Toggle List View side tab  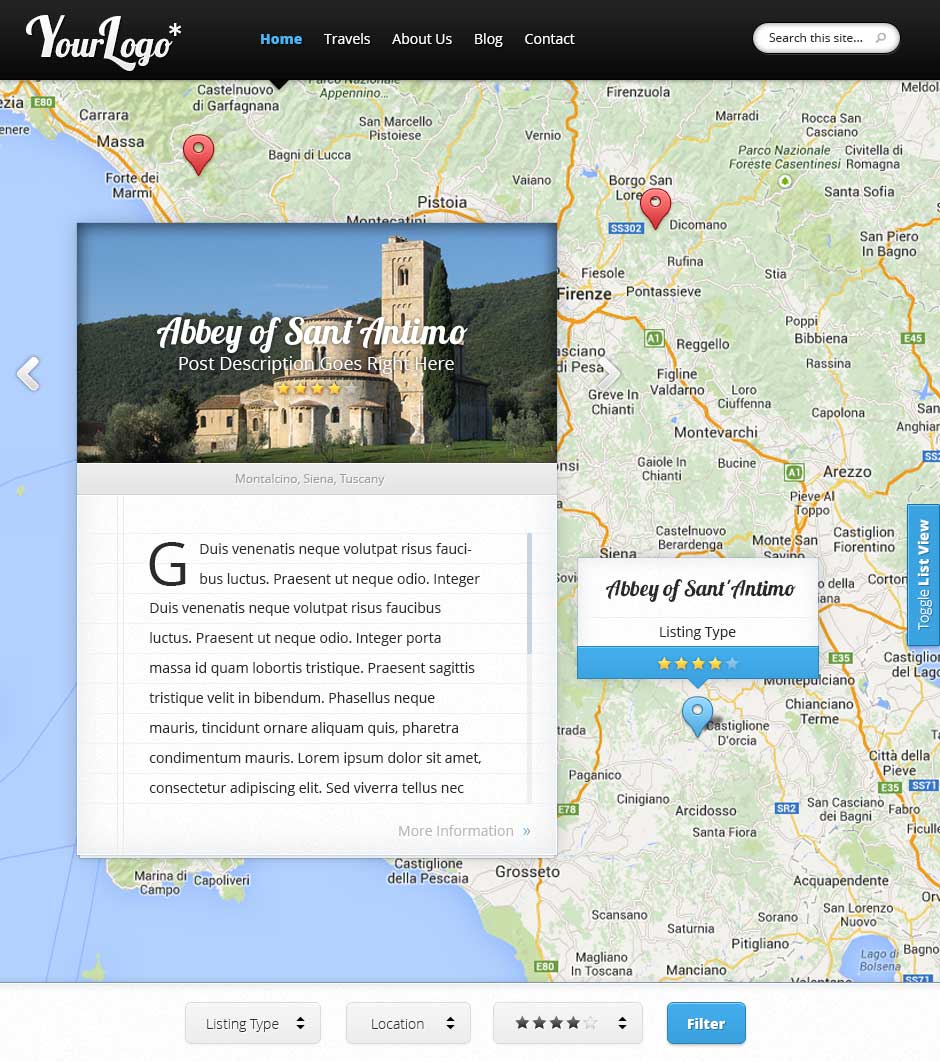tap(923, 574)
